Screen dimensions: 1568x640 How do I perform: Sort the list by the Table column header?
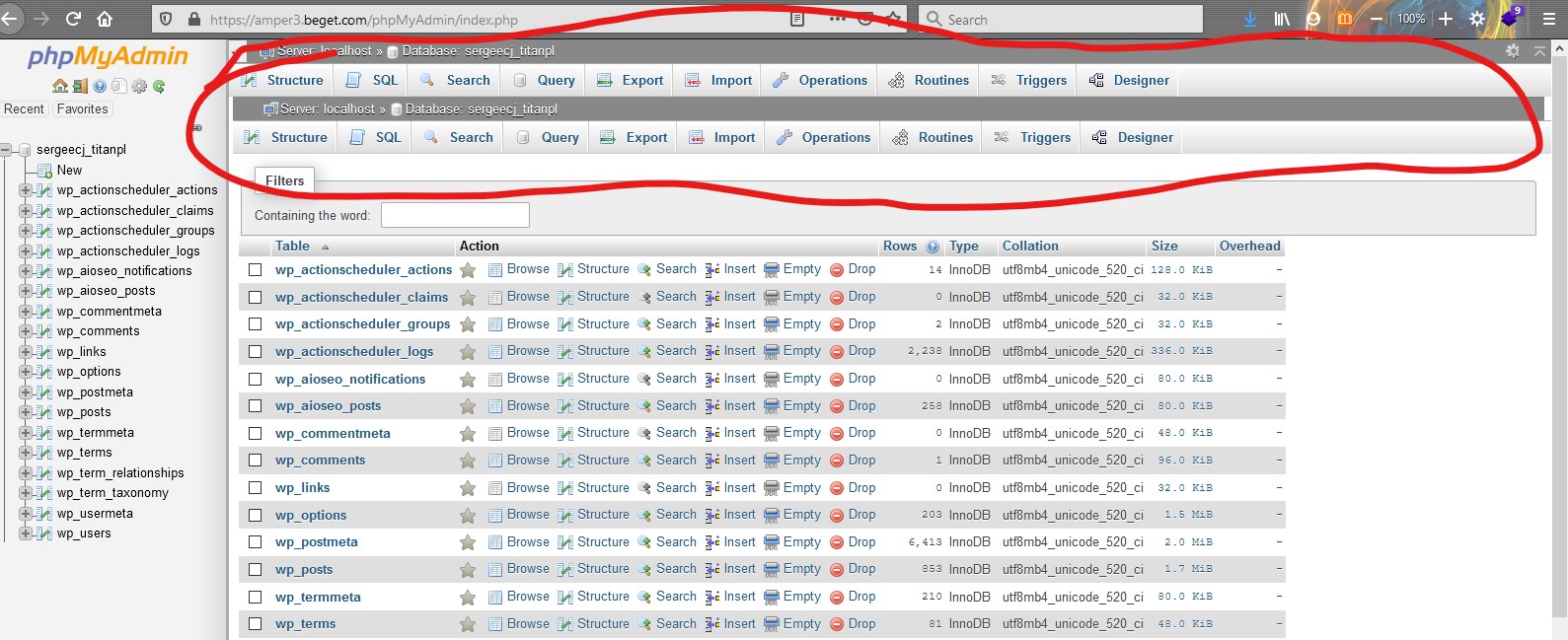[292, 247]
